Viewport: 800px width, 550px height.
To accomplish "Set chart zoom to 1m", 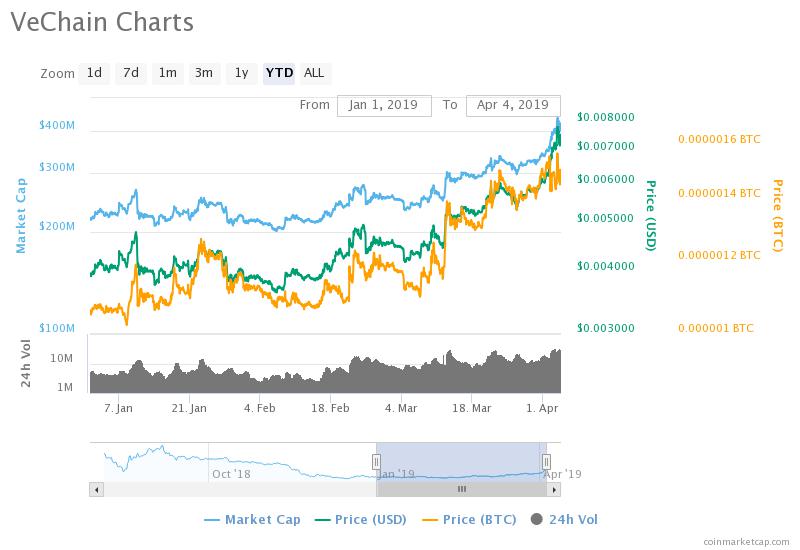I will click(x=168, y=73).
